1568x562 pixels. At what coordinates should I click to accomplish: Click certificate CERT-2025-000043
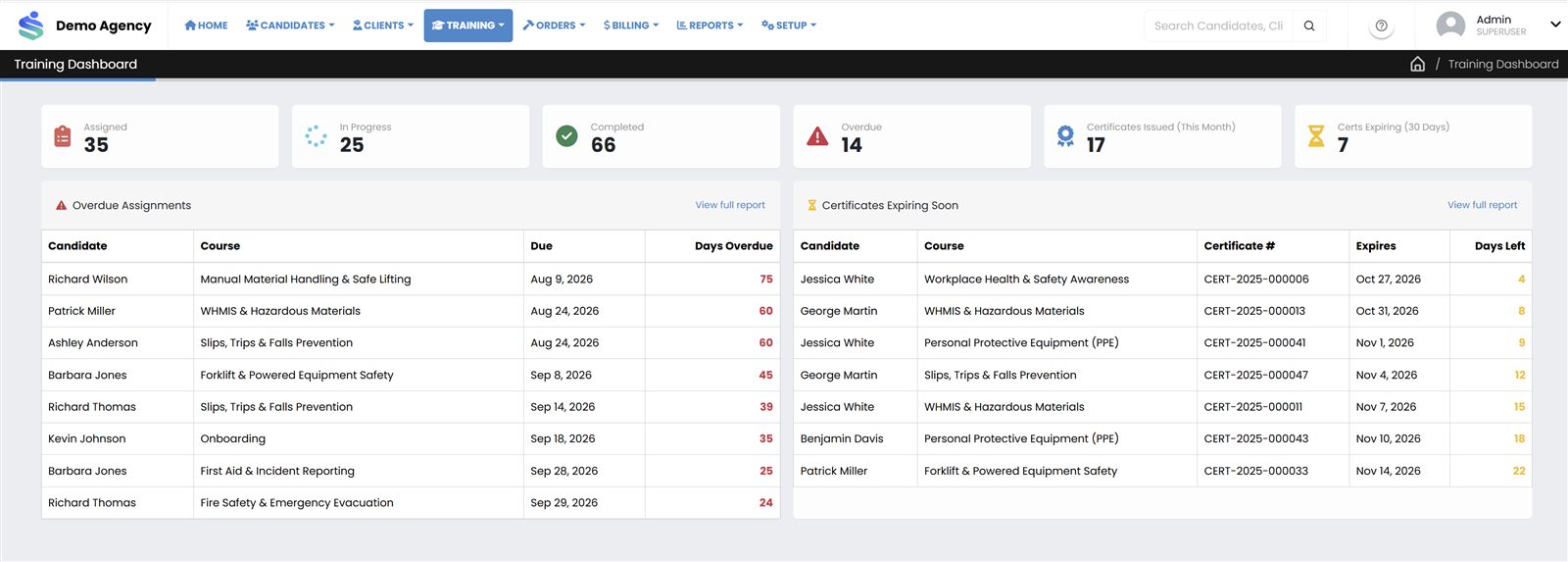1256,439
